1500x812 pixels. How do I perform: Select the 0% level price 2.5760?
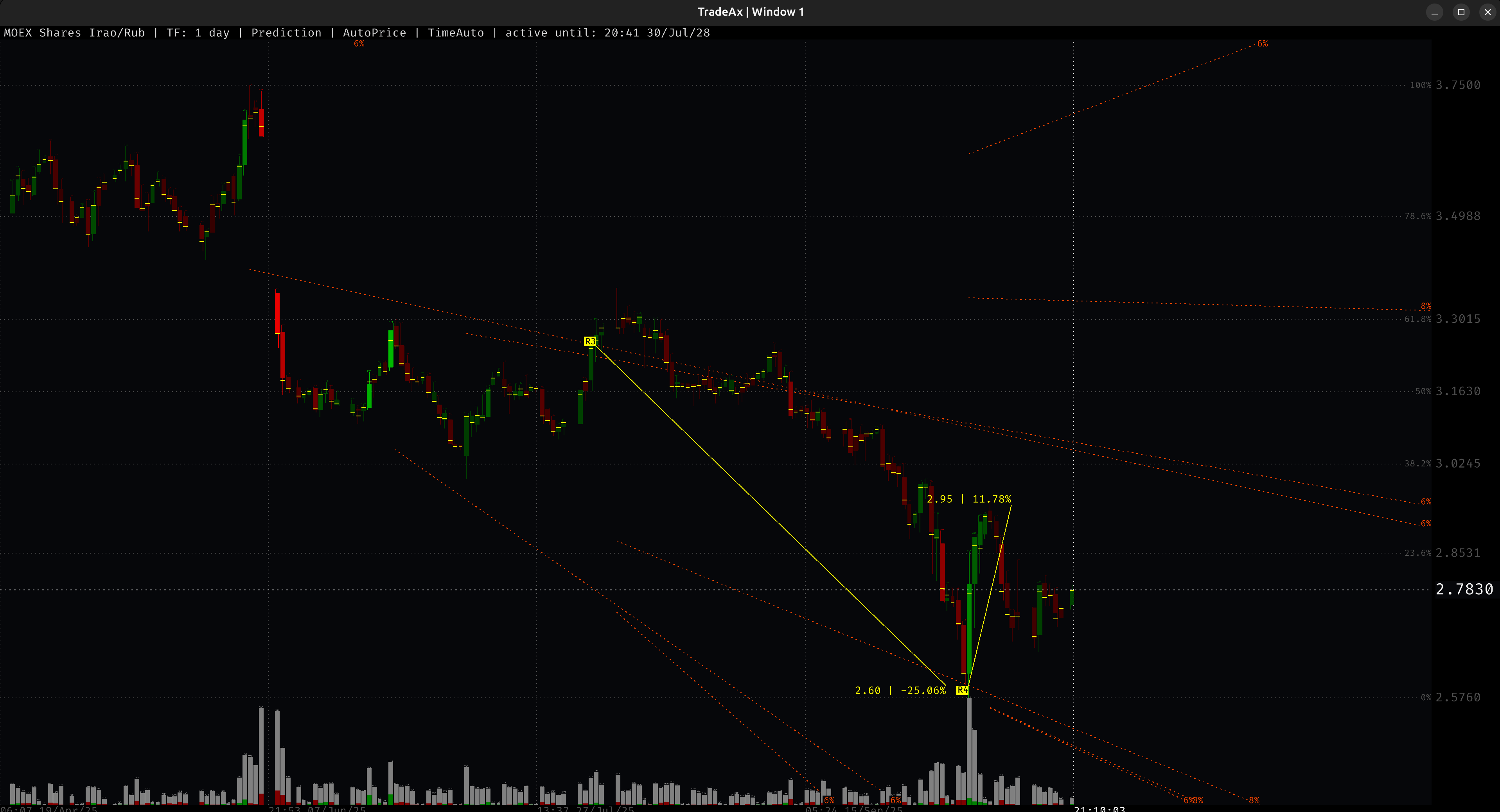[1457, 697]
